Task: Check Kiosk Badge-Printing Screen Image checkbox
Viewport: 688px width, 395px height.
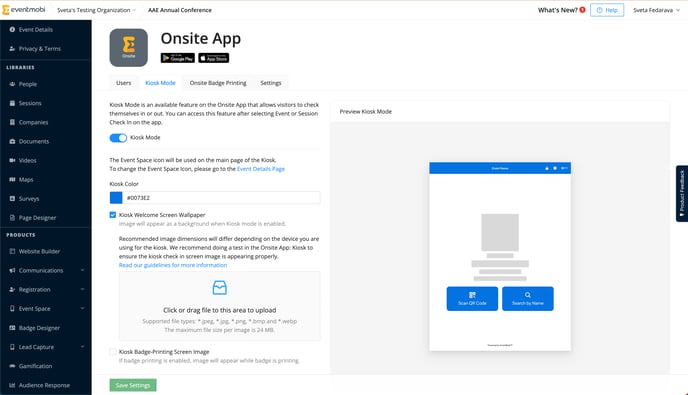Action: pyautogui.click(x=113, y=352)
